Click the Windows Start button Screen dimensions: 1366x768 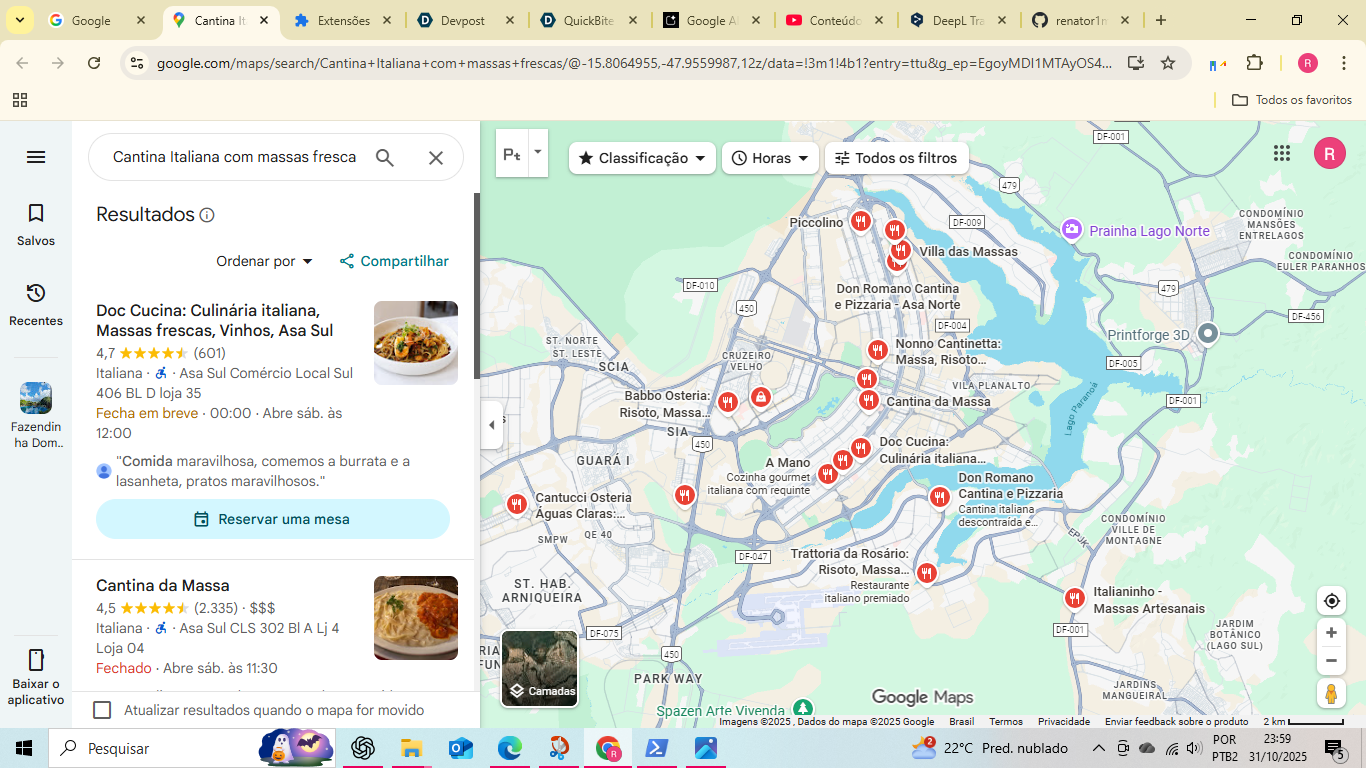coord(24,748)
